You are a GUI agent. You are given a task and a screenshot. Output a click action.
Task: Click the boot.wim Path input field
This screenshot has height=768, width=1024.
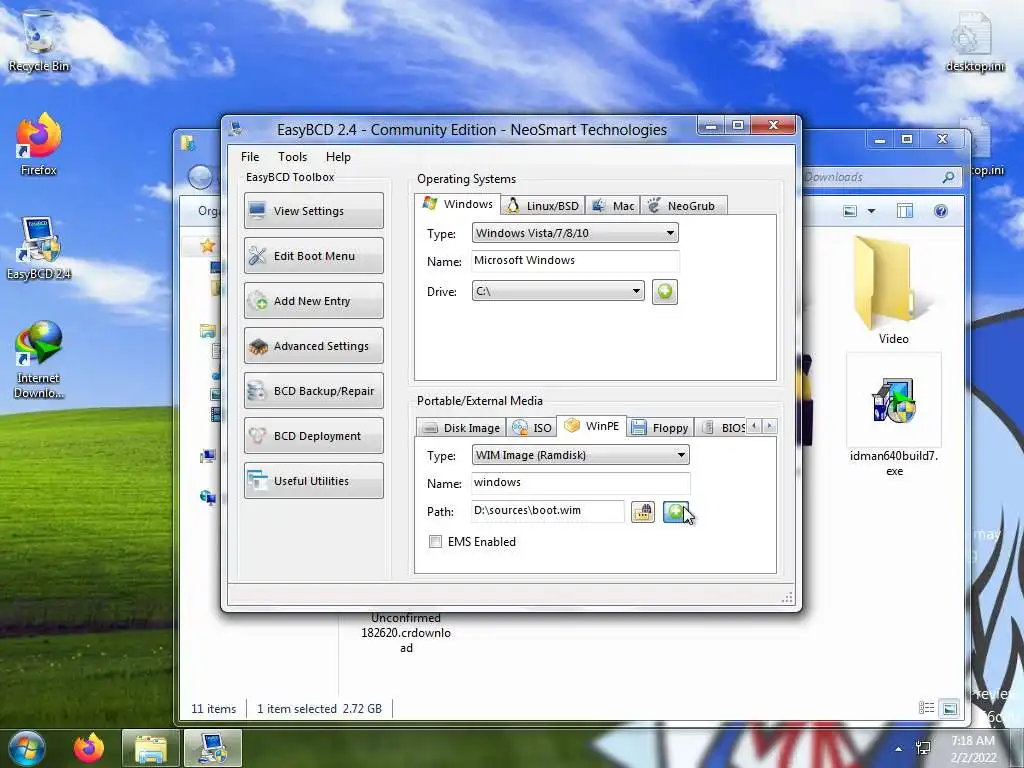tap(547, 511)
